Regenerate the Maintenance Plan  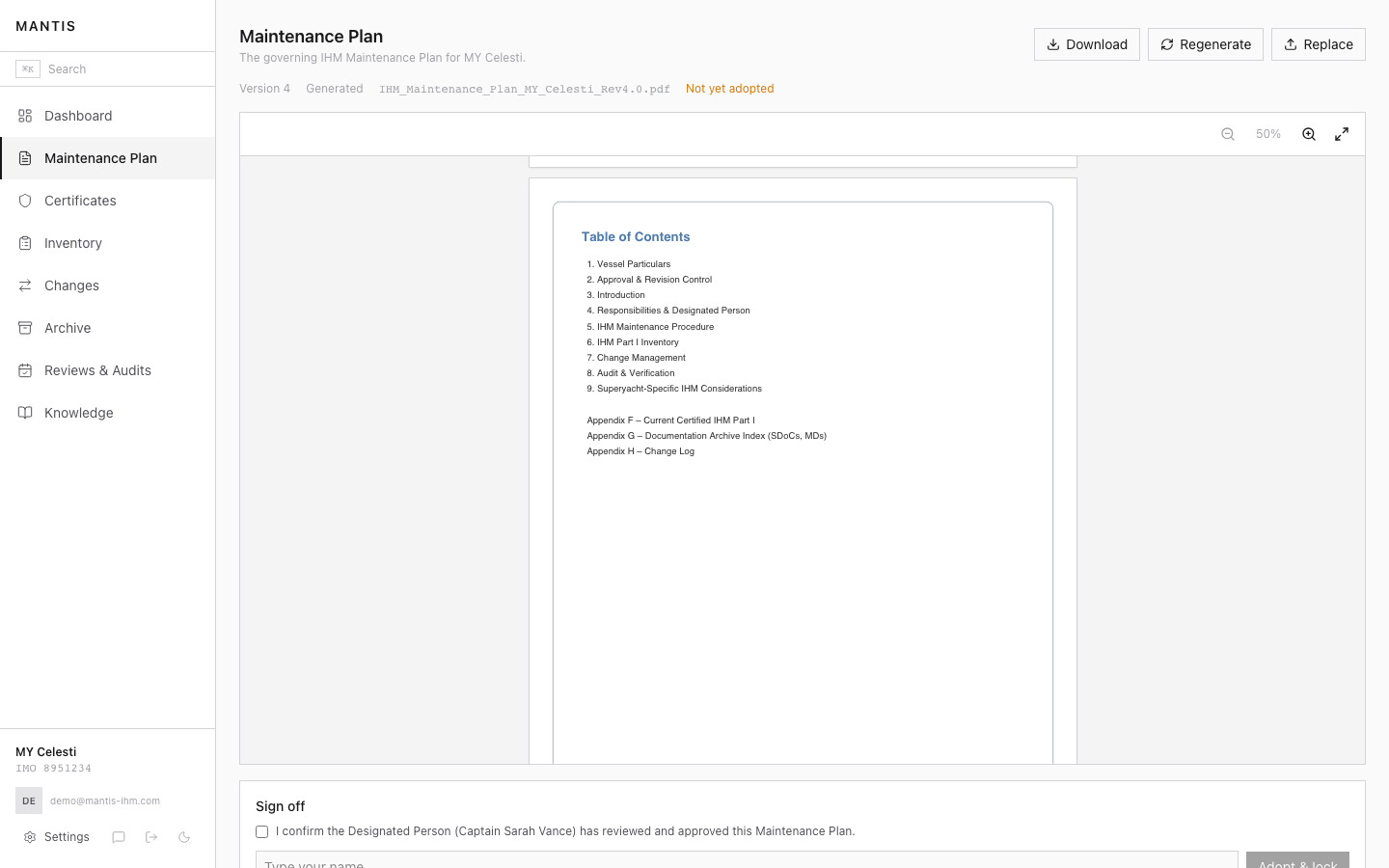pyautogui.click(x=1206, y=44)
